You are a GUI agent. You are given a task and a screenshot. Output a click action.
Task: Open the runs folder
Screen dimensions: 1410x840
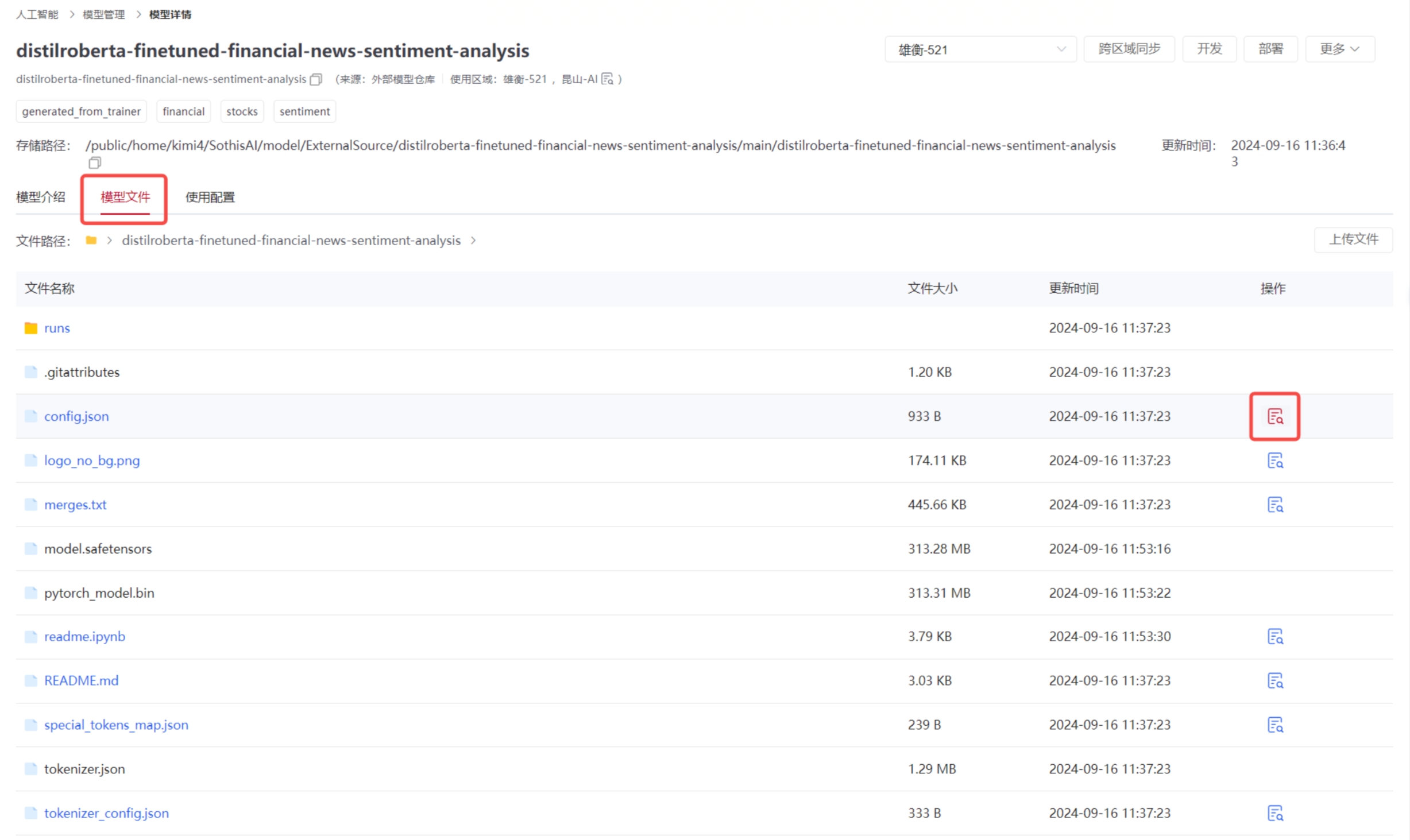[57, 328]
